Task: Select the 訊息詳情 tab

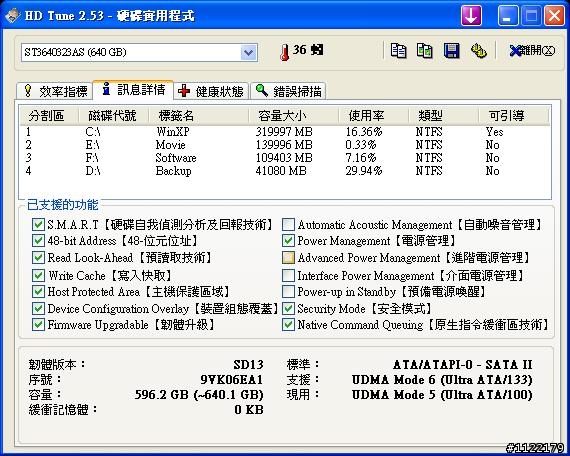Action: click(133, 89)
